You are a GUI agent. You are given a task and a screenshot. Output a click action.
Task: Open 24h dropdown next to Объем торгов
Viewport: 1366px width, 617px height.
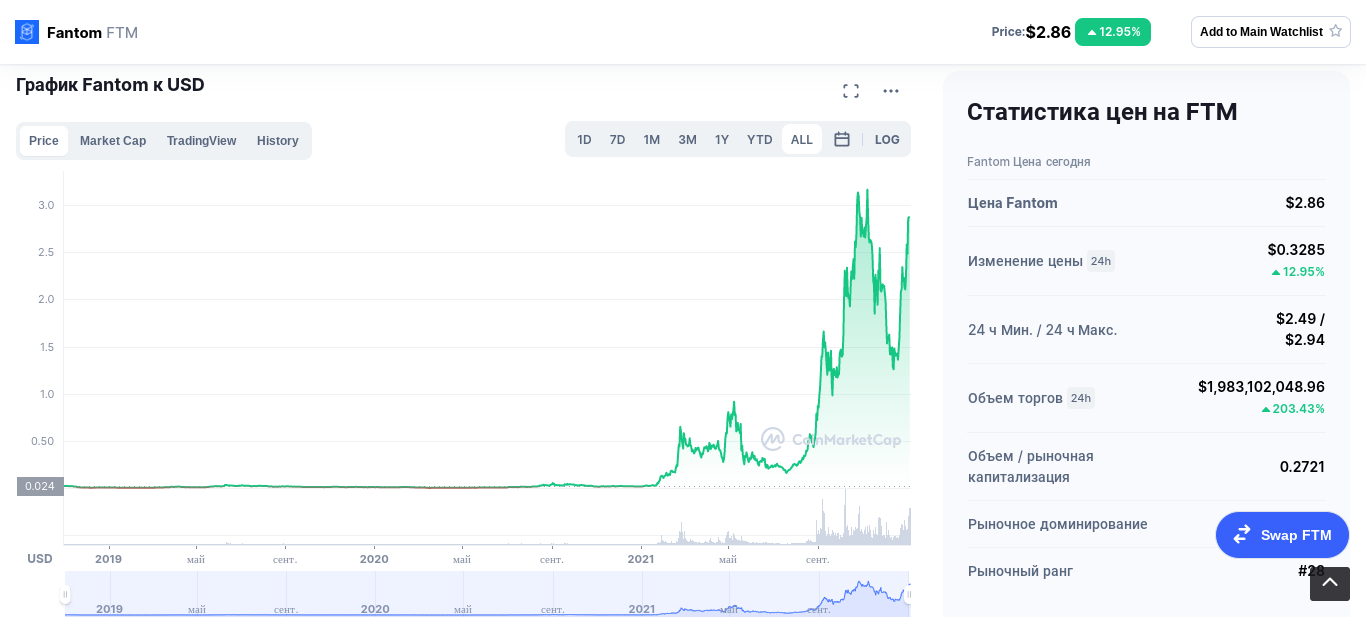click(1081, 398)
